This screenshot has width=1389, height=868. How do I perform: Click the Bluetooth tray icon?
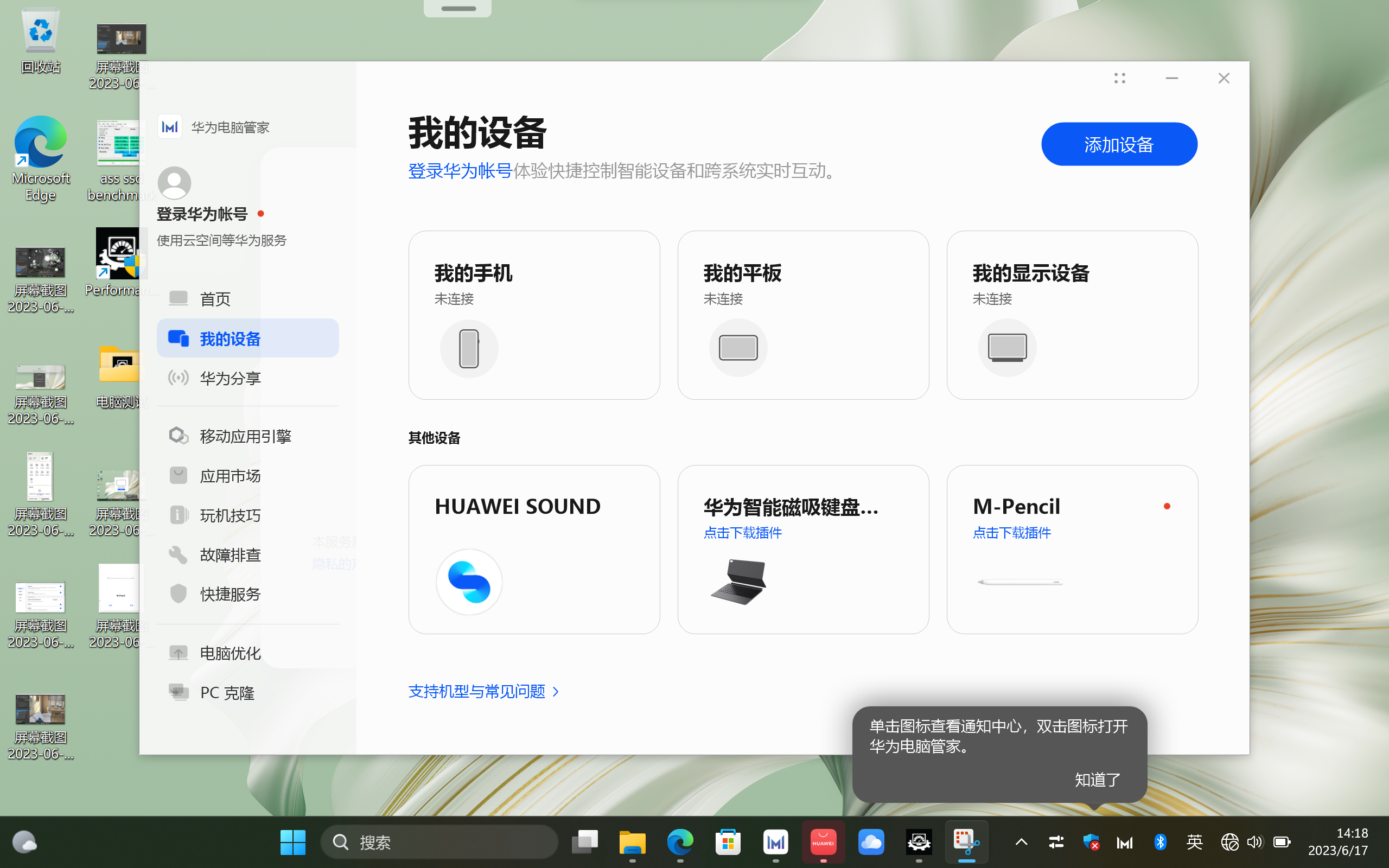pos(1160,842)
